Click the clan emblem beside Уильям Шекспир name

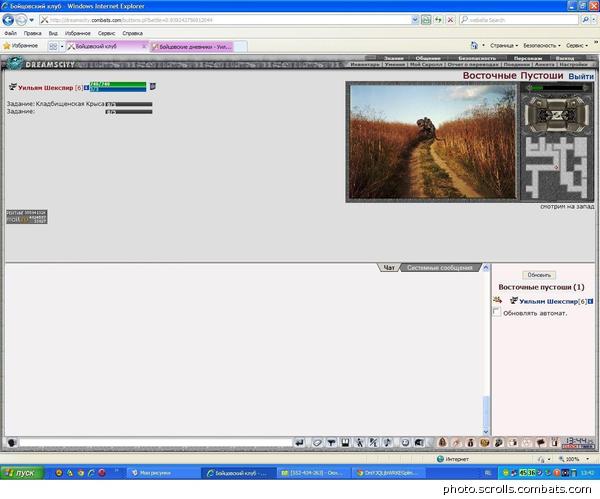pyautogui.click(x=13, y=87)
